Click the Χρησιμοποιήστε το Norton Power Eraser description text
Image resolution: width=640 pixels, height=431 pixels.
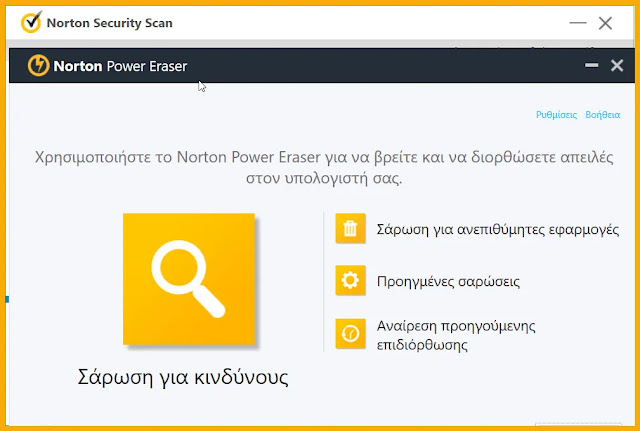(324, 167)
